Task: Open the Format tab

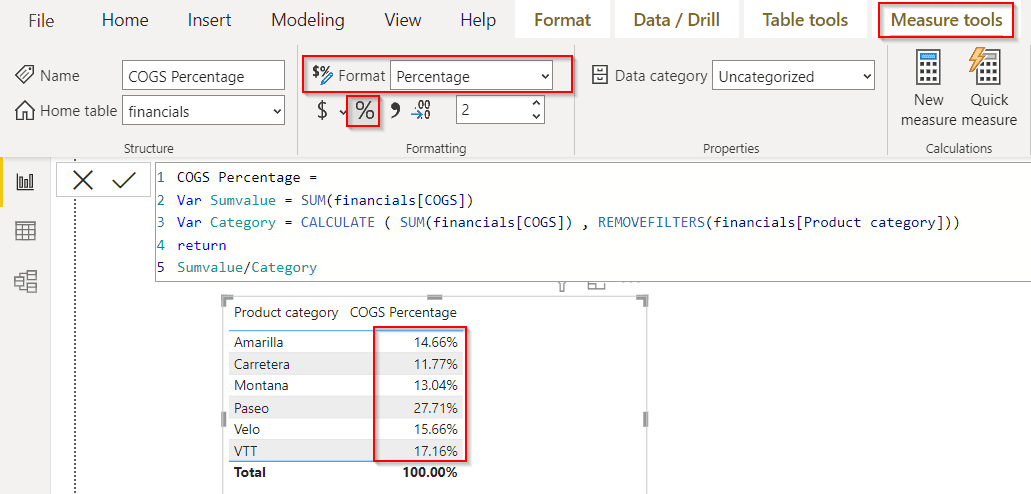Action: pos(562,20)
